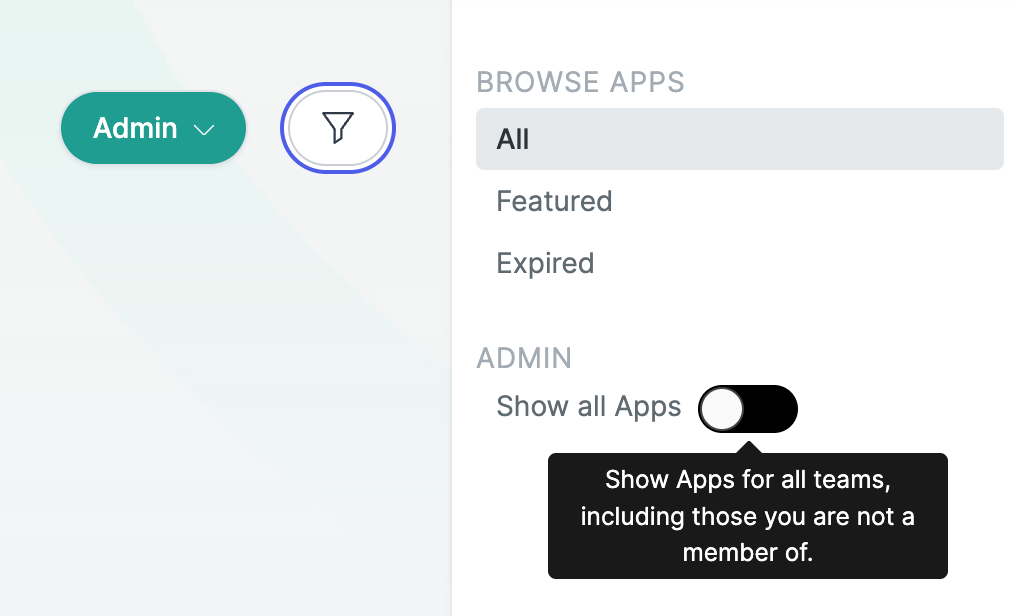Click the ADMIN section heading in panel
The width and height of the screenshot is (1016, 616).
[x=524, y=358]
